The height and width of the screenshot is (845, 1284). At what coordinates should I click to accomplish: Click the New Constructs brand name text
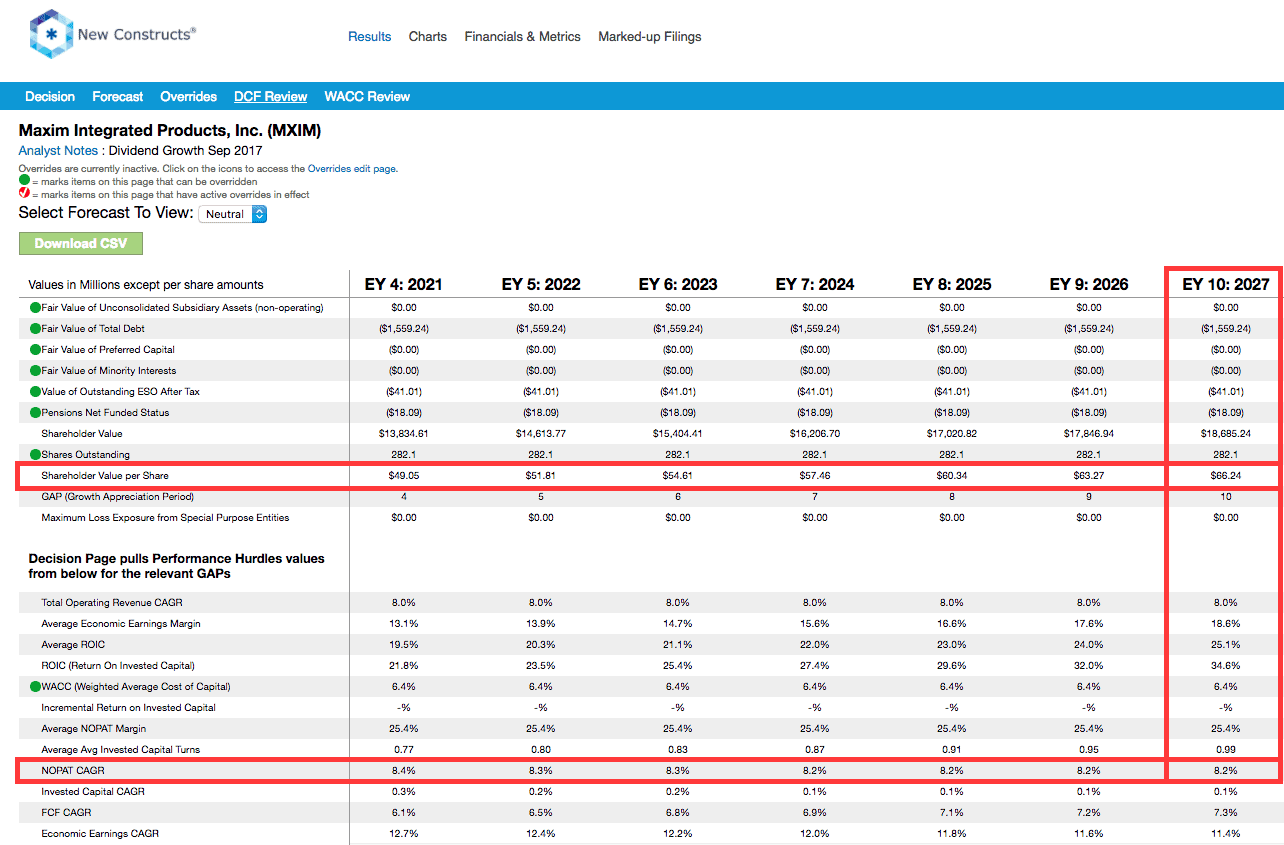point(137,34)
